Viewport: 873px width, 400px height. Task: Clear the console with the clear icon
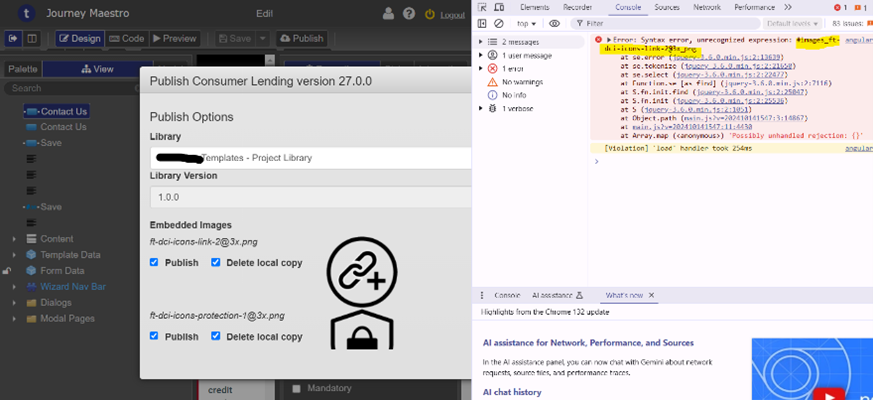498,23
